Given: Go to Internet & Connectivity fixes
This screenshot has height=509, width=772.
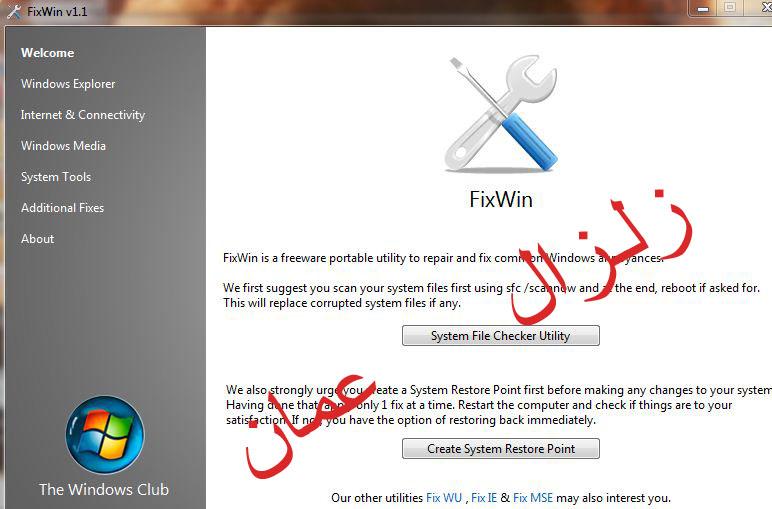Looking at the screenshot, I should pos(83,115).
